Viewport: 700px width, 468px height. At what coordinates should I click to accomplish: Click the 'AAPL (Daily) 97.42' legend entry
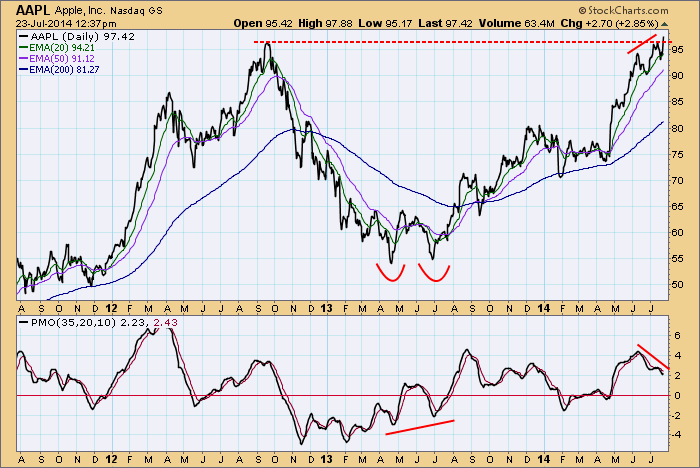77,37
